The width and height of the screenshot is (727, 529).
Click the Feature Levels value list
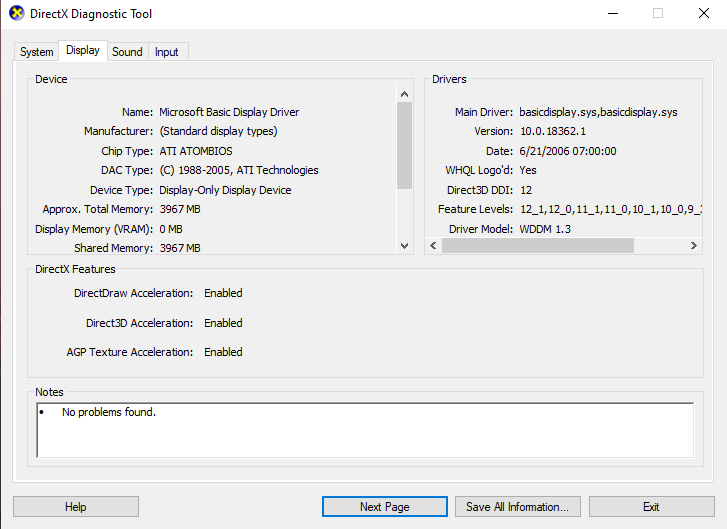[x=611, y=210]
